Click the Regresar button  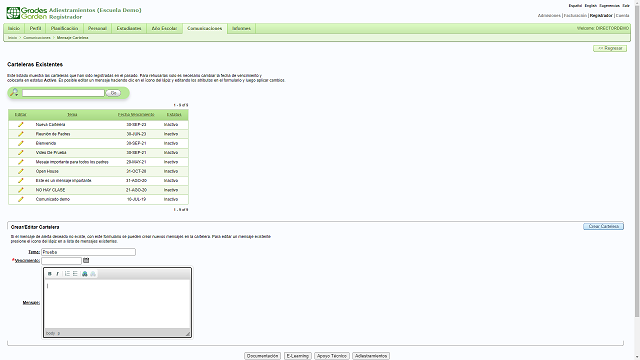click(610, 48)
